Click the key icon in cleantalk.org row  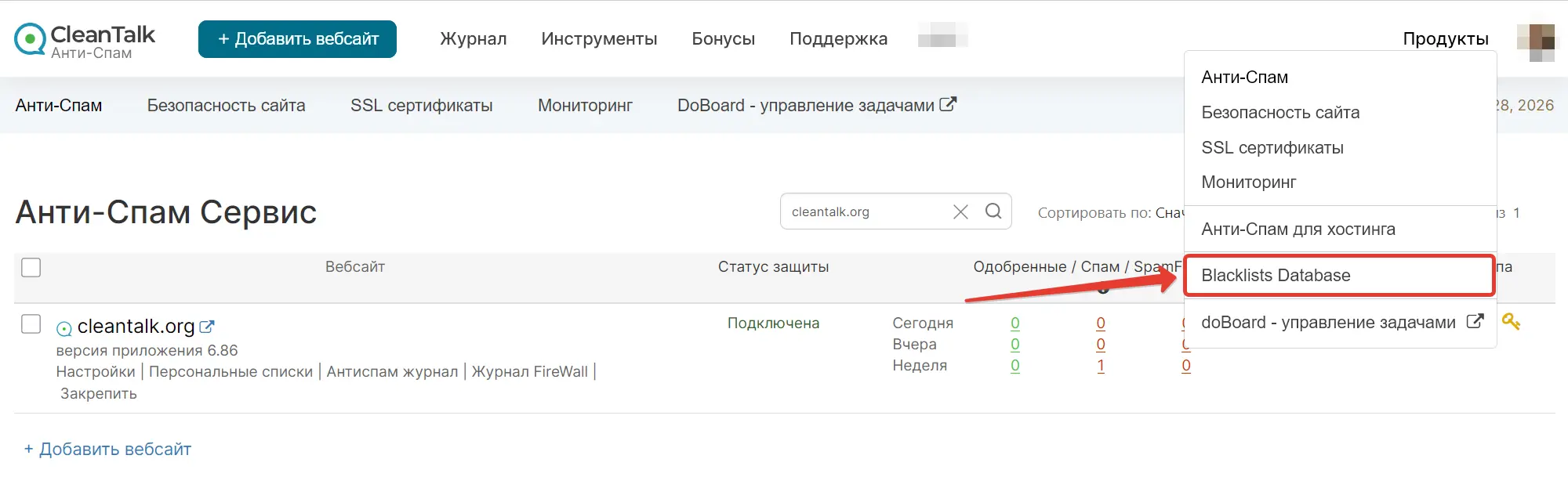[1512, 321]
